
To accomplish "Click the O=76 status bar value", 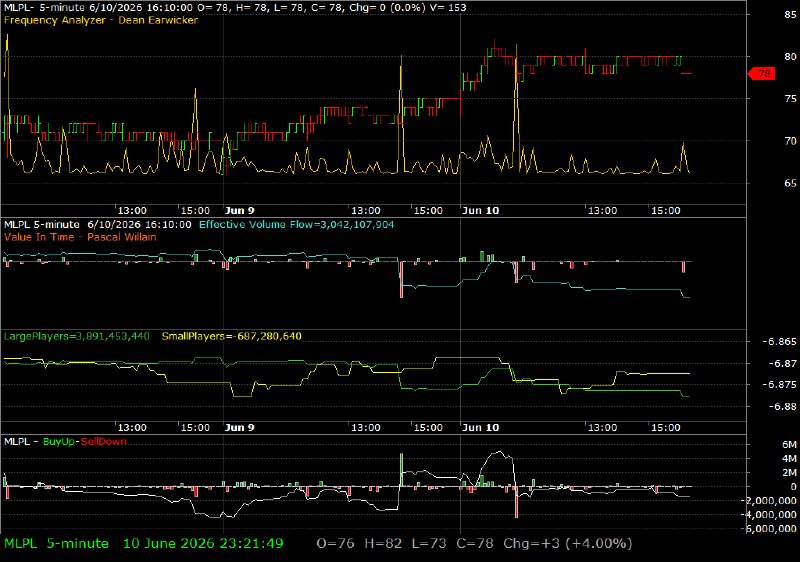I will (335, 544).
